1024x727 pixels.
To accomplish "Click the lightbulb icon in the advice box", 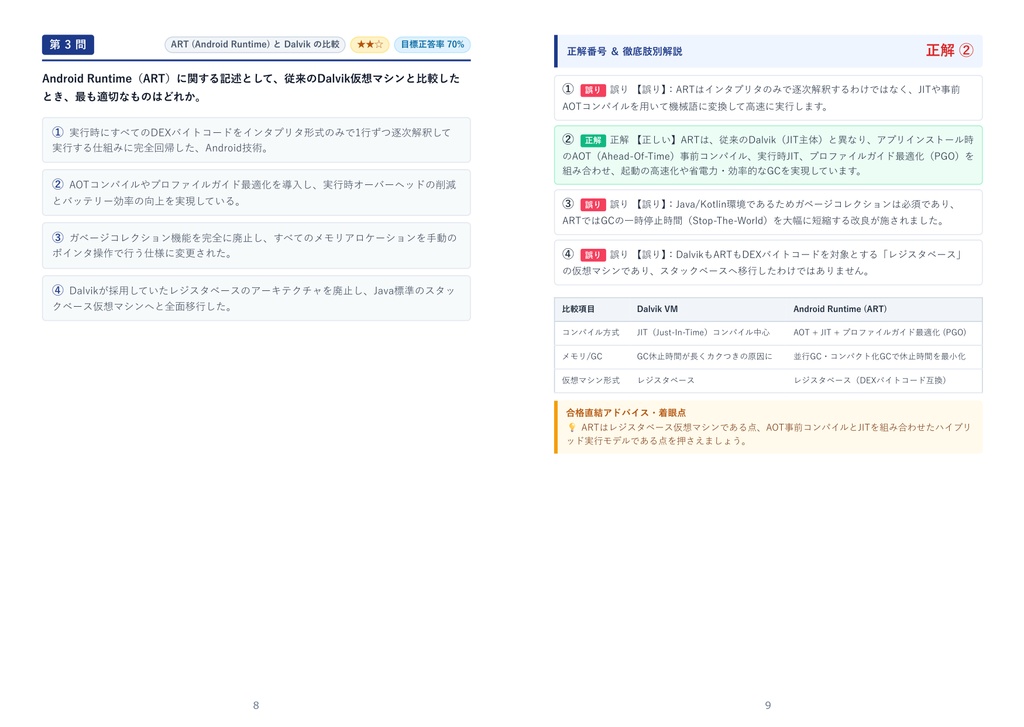I will click(x=571, y=427).
